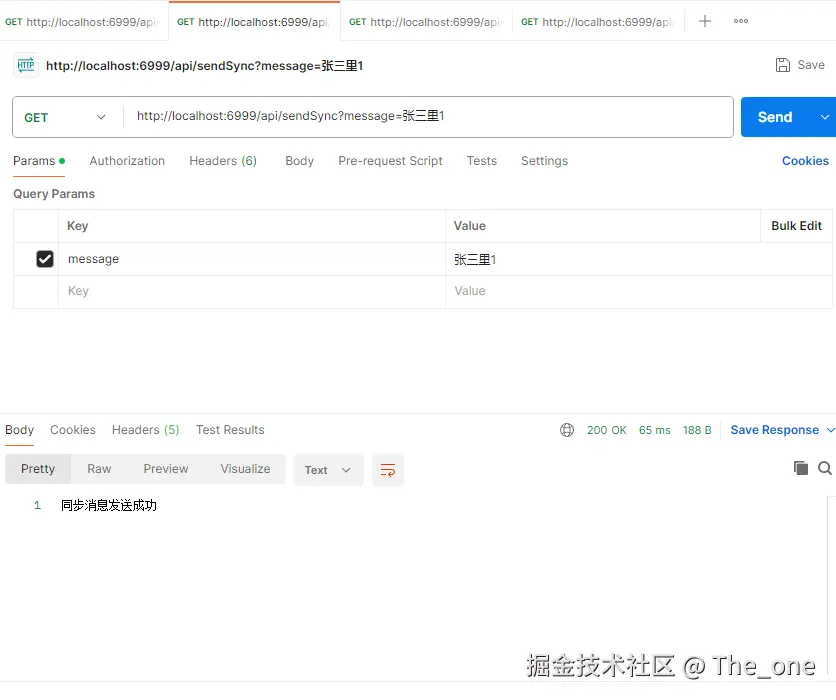Switch response view to Visualize
Screen dimensions: 836x700
(245, 469)
